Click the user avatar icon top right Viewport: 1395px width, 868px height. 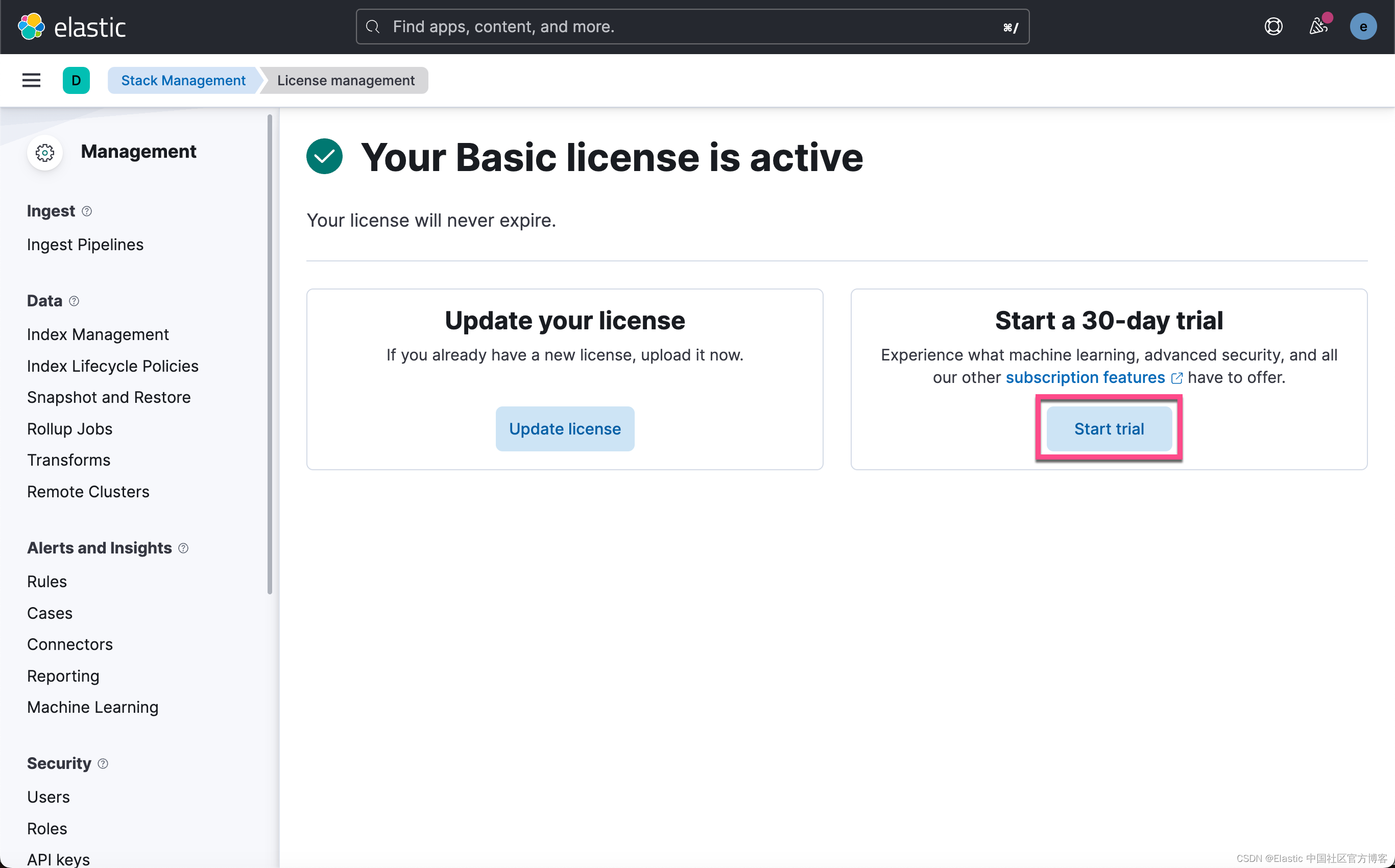pos(1364,27)
